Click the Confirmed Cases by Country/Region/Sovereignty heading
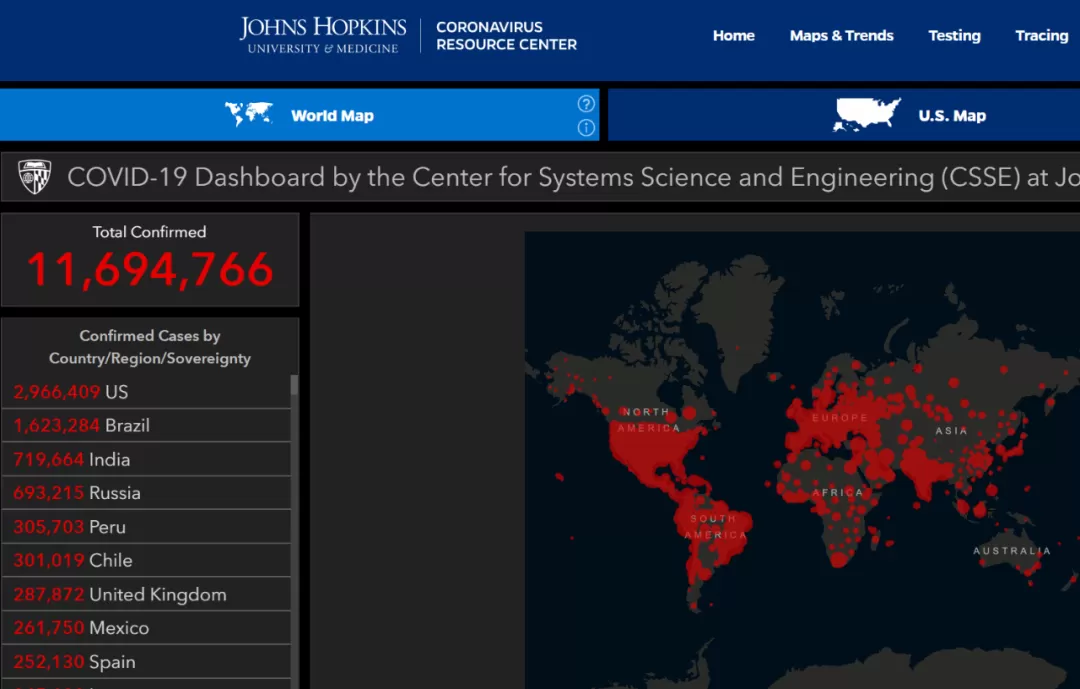The height and width of the screenshot is (689, 1080). point(149,347)
